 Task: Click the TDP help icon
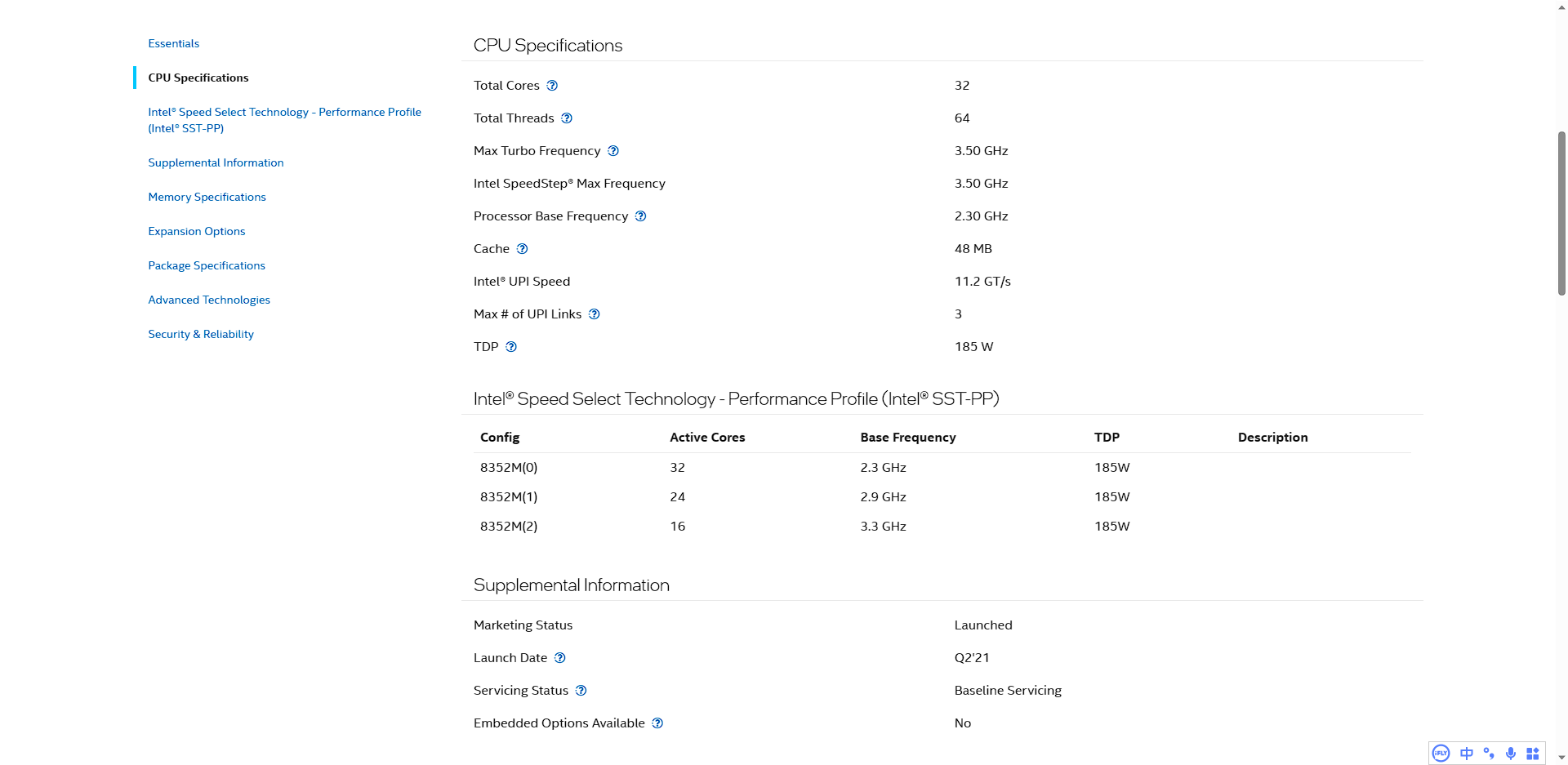511,347
